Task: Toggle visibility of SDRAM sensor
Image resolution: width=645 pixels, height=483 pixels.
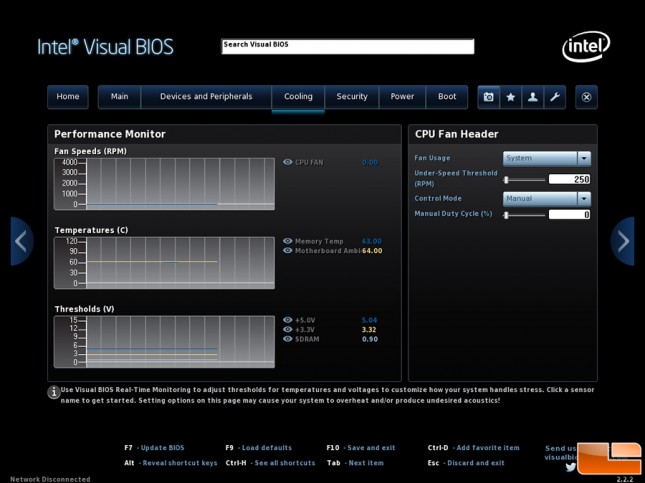Action: 288,339
